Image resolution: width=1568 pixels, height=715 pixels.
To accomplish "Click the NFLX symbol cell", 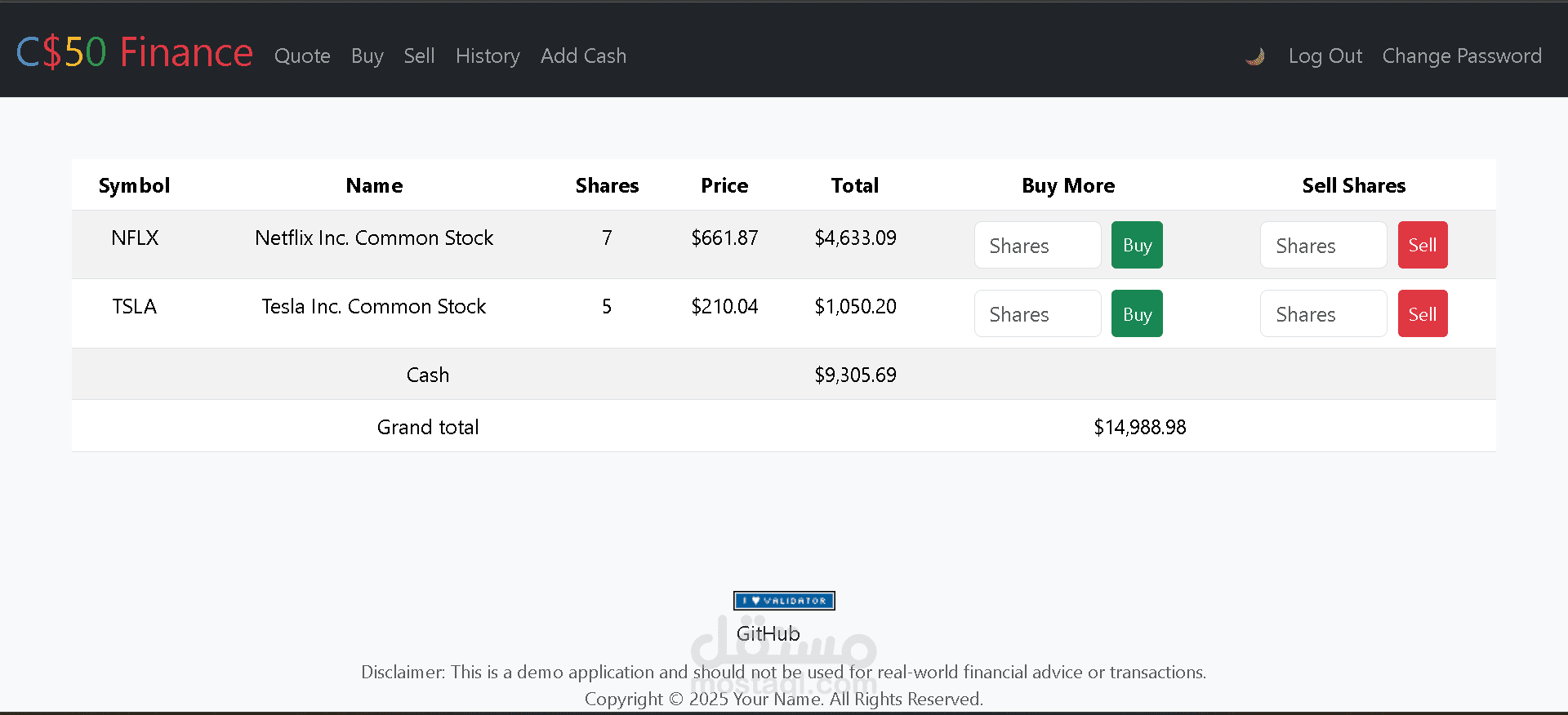I will tap(135, 238).
